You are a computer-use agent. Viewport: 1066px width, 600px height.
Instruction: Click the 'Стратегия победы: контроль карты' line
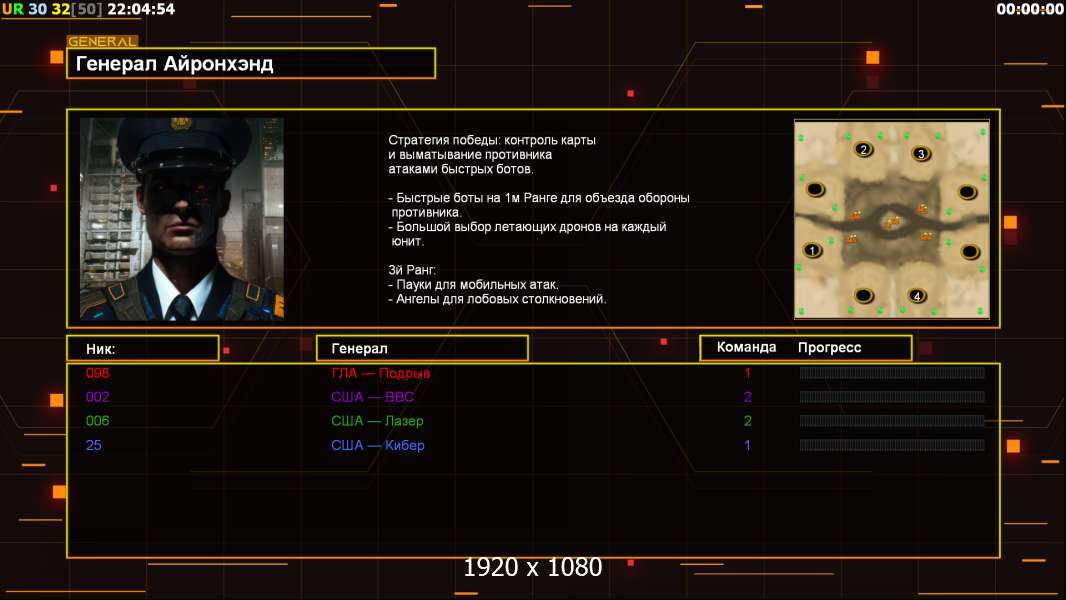tap(492, 140)
